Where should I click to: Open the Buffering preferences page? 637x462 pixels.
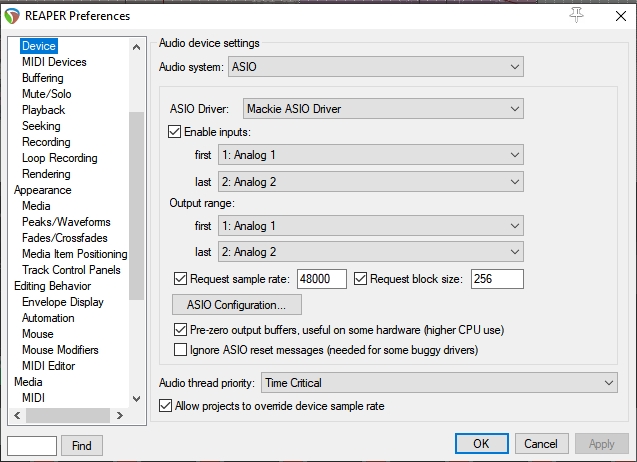point(43,78)
